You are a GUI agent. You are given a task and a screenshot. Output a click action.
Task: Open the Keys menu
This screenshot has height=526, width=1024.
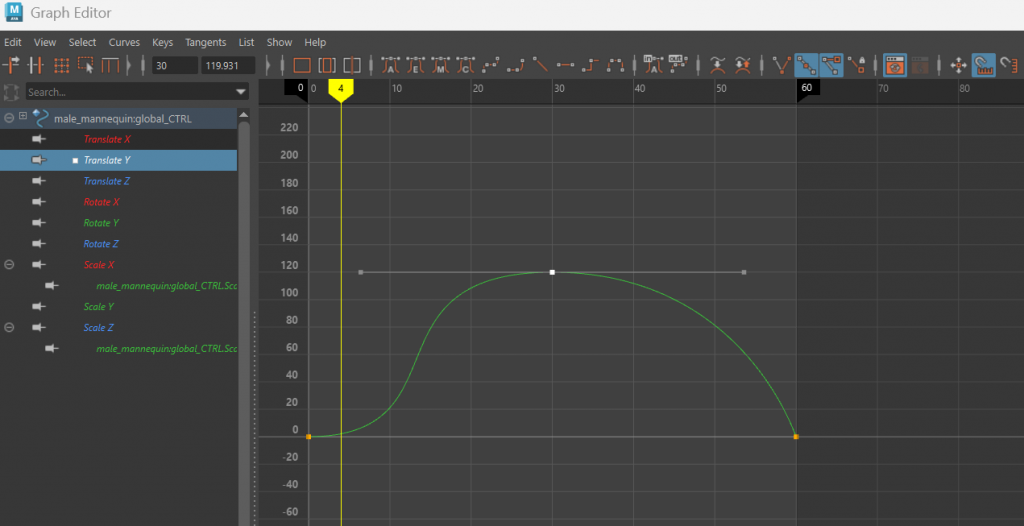[x=163, y=42]
